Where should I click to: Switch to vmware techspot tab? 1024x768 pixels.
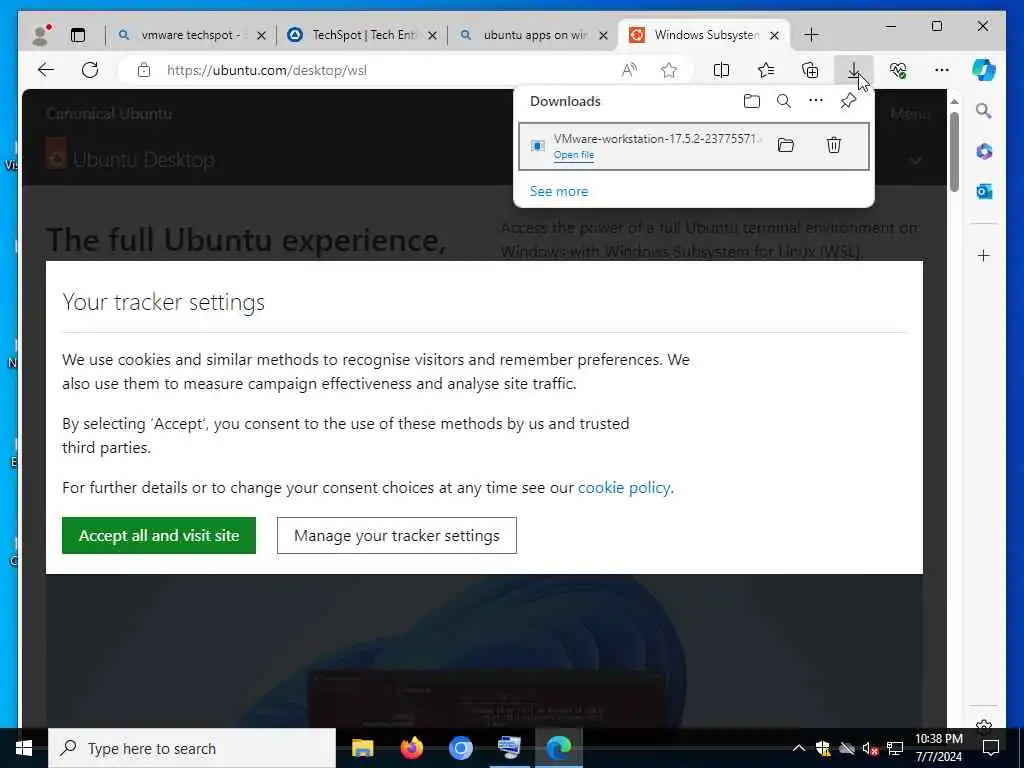click(189, 35)
